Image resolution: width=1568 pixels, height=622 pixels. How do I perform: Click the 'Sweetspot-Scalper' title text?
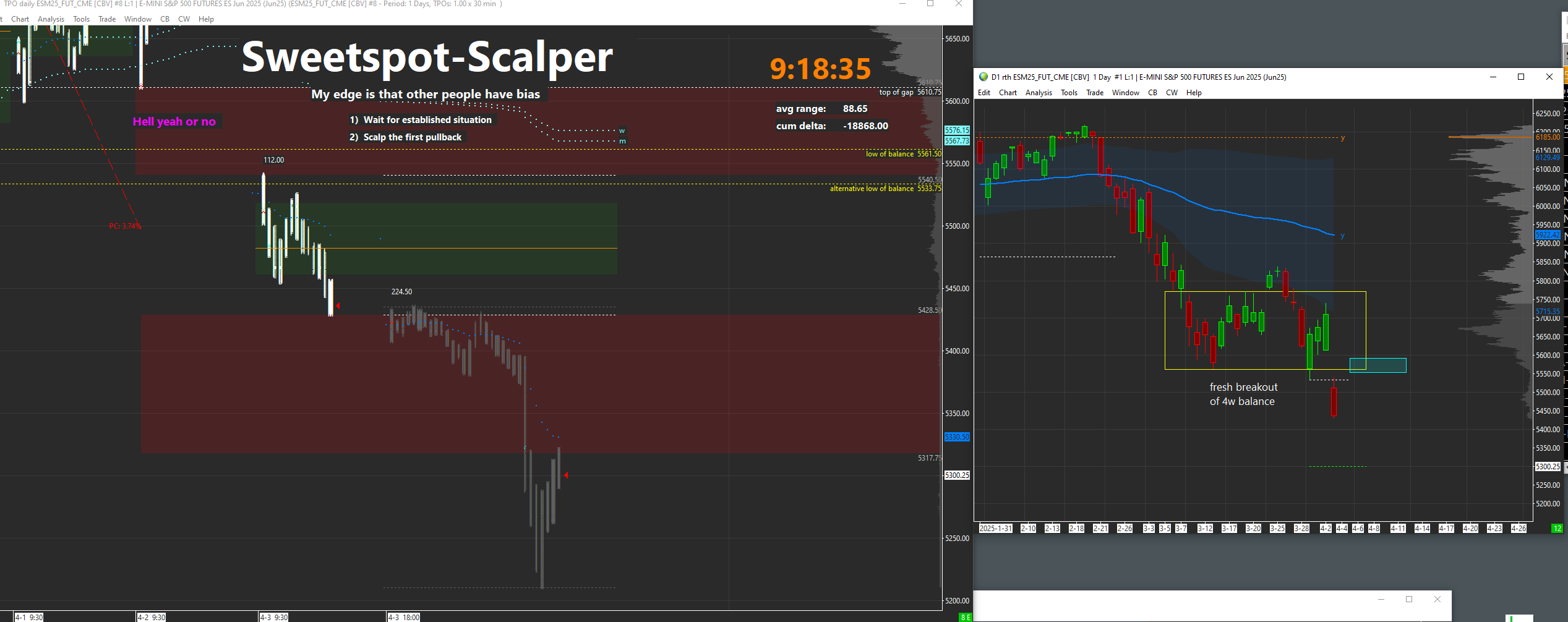[x=427, y=57]
